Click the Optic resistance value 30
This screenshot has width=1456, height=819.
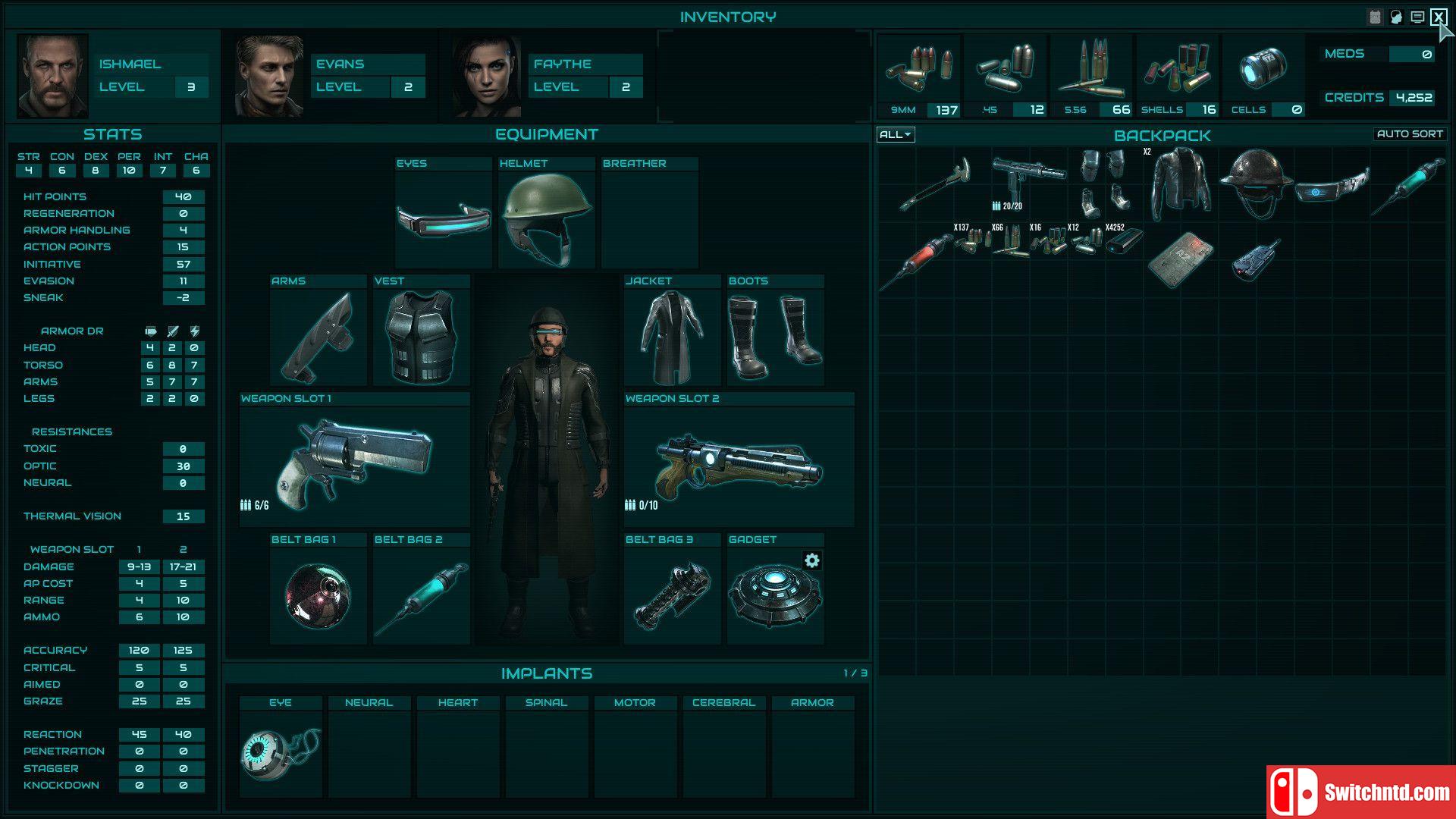point(183,466)
